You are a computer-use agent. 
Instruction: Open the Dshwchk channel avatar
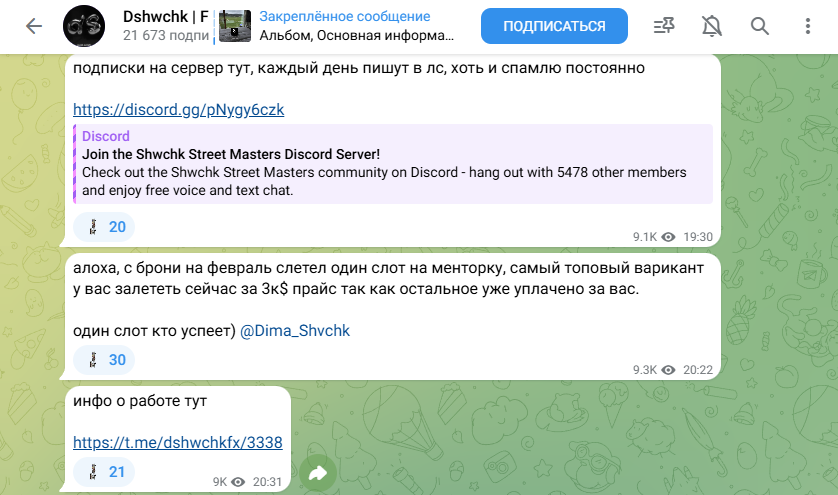pyautogui.click(x=84, y=26)
